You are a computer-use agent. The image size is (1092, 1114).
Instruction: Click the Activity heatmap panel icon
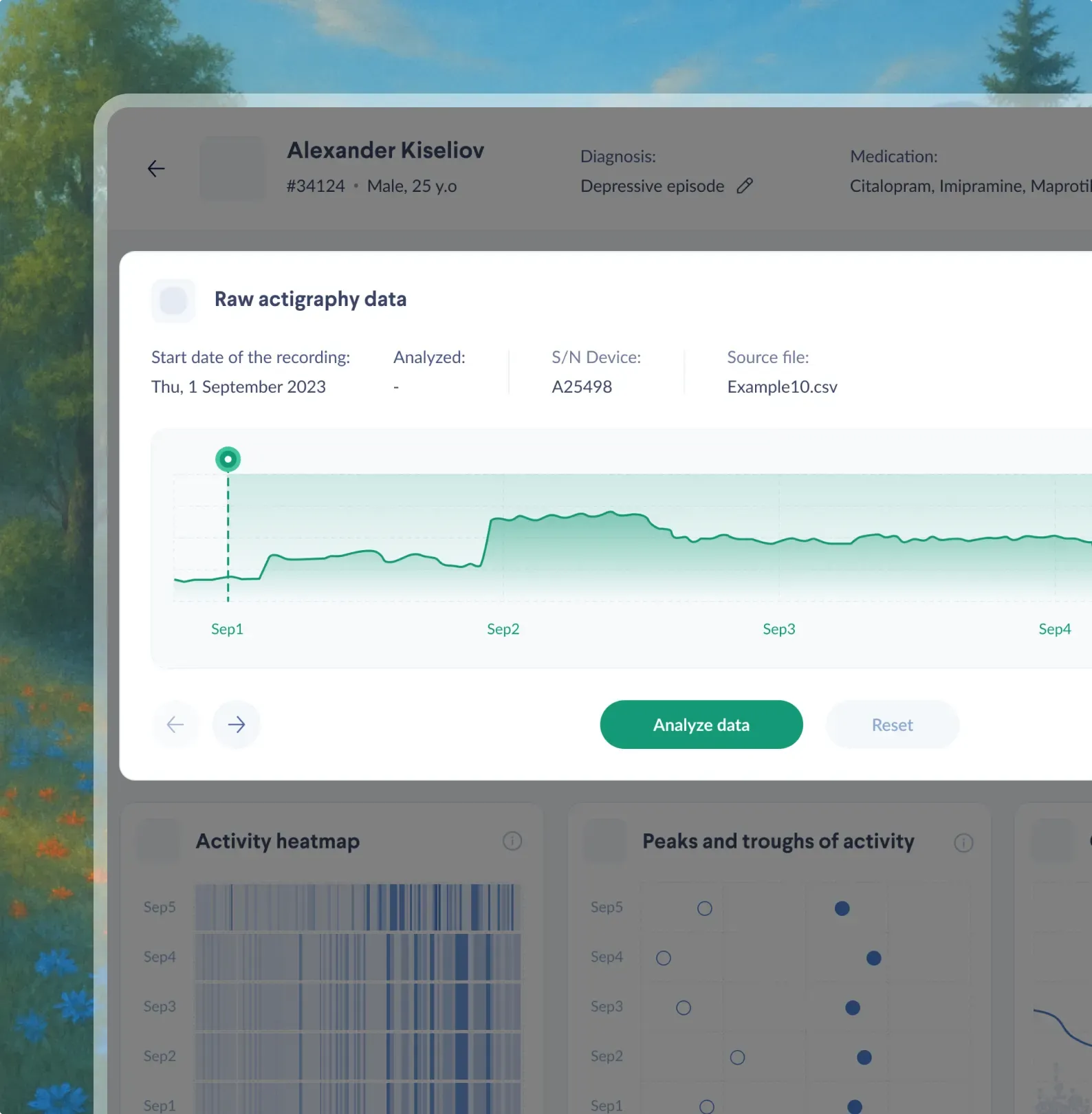[158, 841]
